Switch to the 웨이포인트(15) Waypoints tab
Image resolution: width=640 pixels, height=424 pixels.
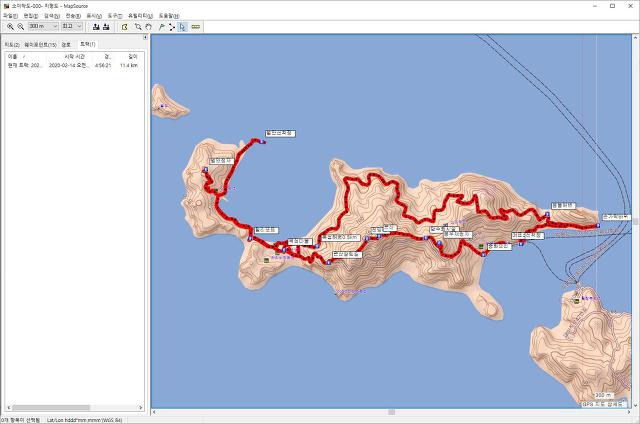(x=40, y=44)
